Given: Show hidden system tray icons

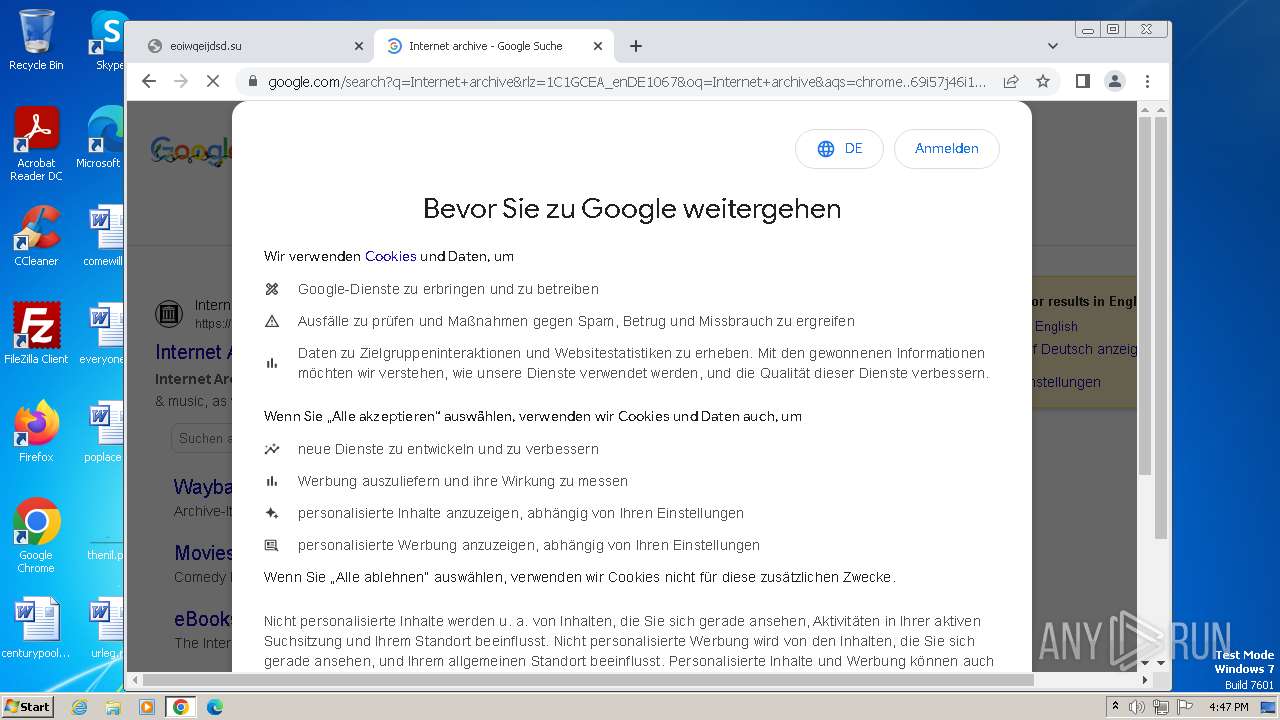Looking at the screenshot, I should [1115, 707].
